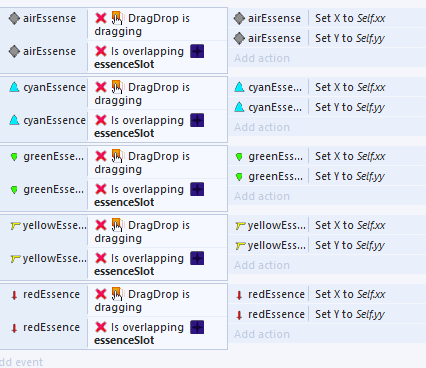426x368 pixels.
Task: Click the cyanEssence triangle icon beside DragDrop condition
Action: [x=14, y=87]
